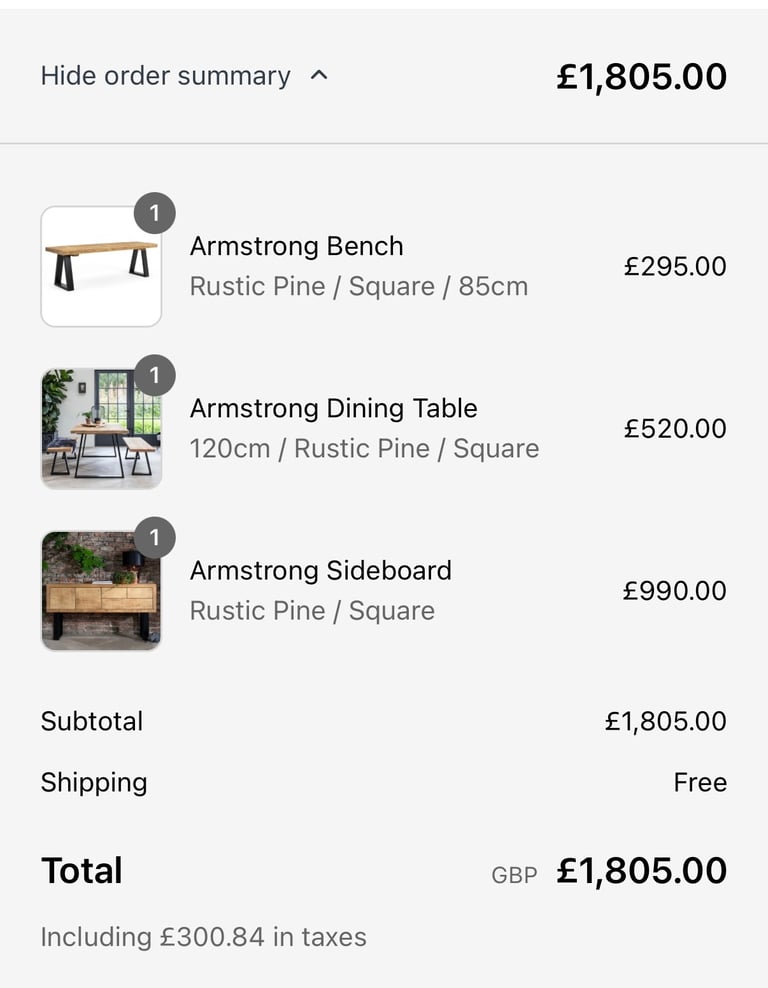Click the Hide order summary text
Image resolution: width=768 pixels, height=988 pixels.
tap(166, 76)
